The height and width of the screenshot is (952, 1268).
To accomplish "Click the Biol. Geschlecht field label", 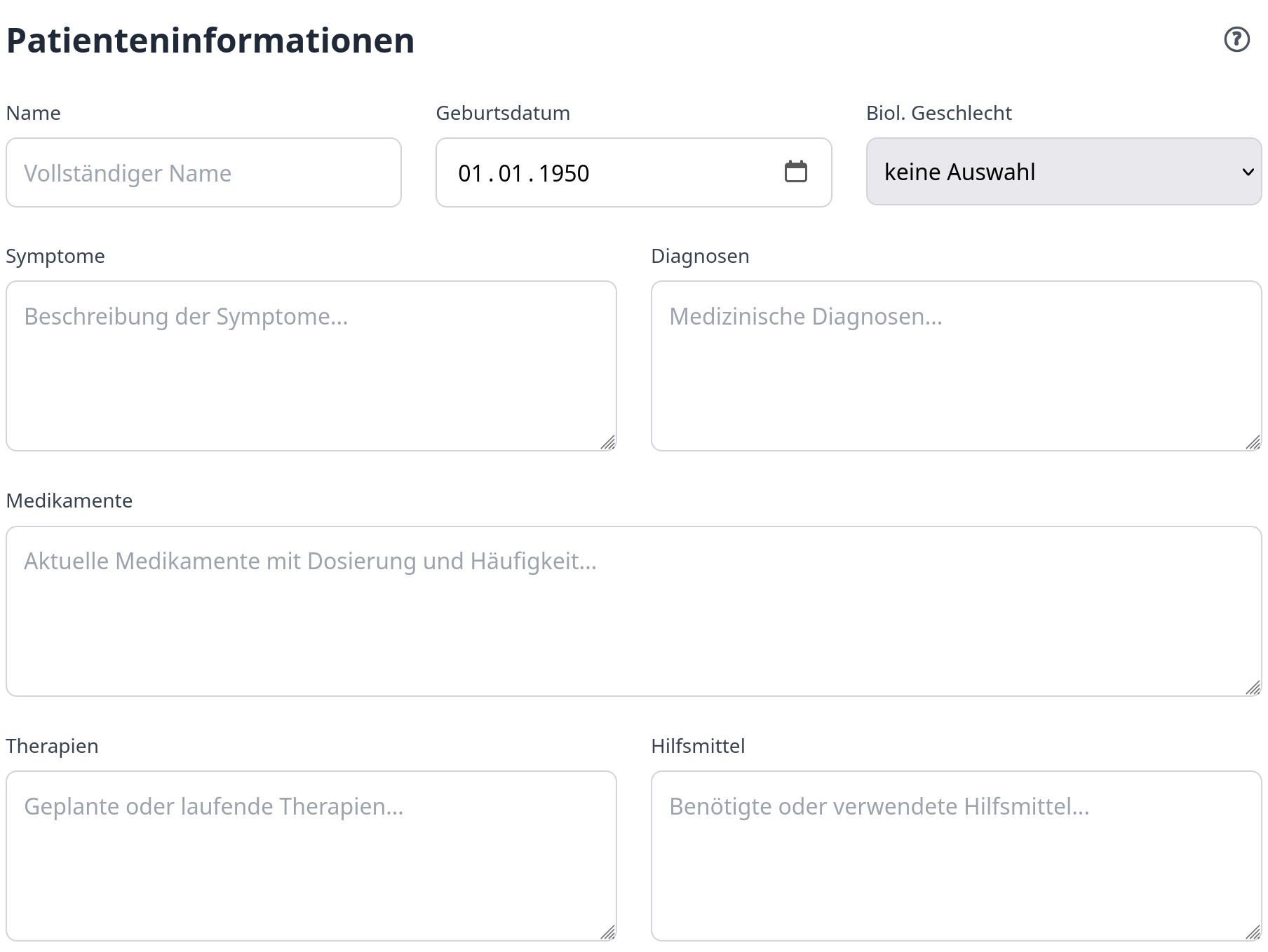I will (938, 113).
